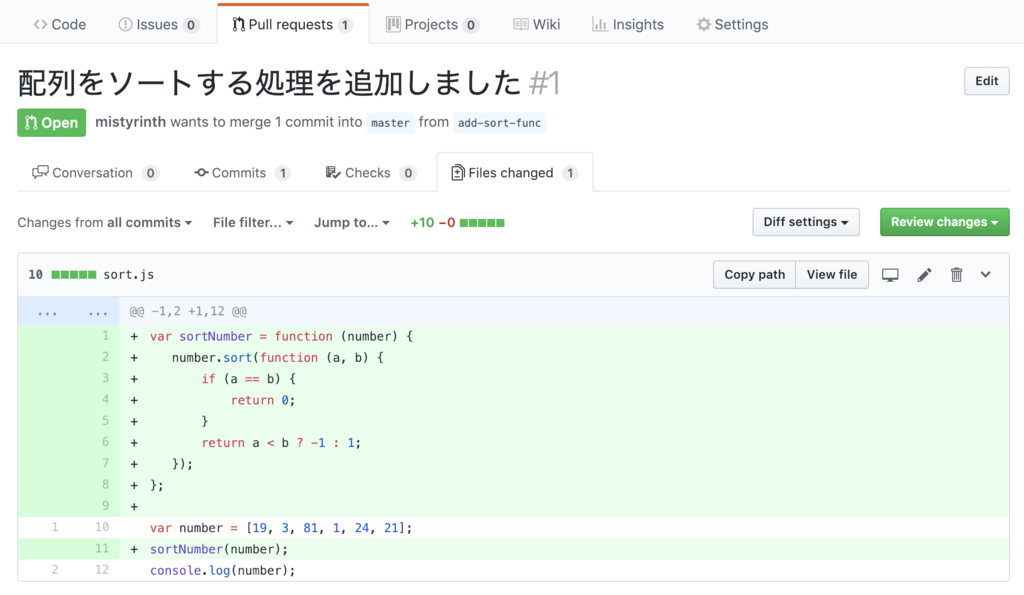Collapse sort.js diff with chevron
Viewport: 1024px width, 595px height.
point(985,275)
